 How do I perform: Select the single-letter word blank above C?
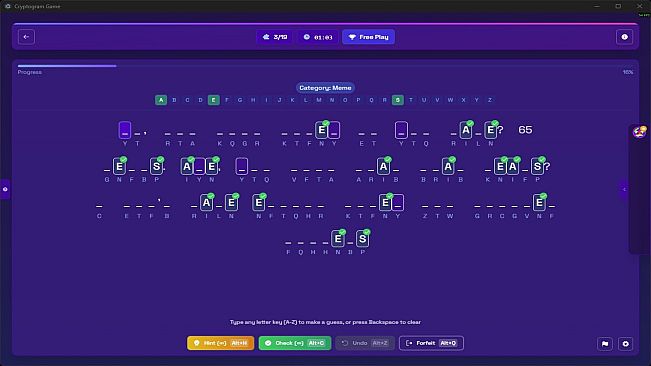pos(99,203)
